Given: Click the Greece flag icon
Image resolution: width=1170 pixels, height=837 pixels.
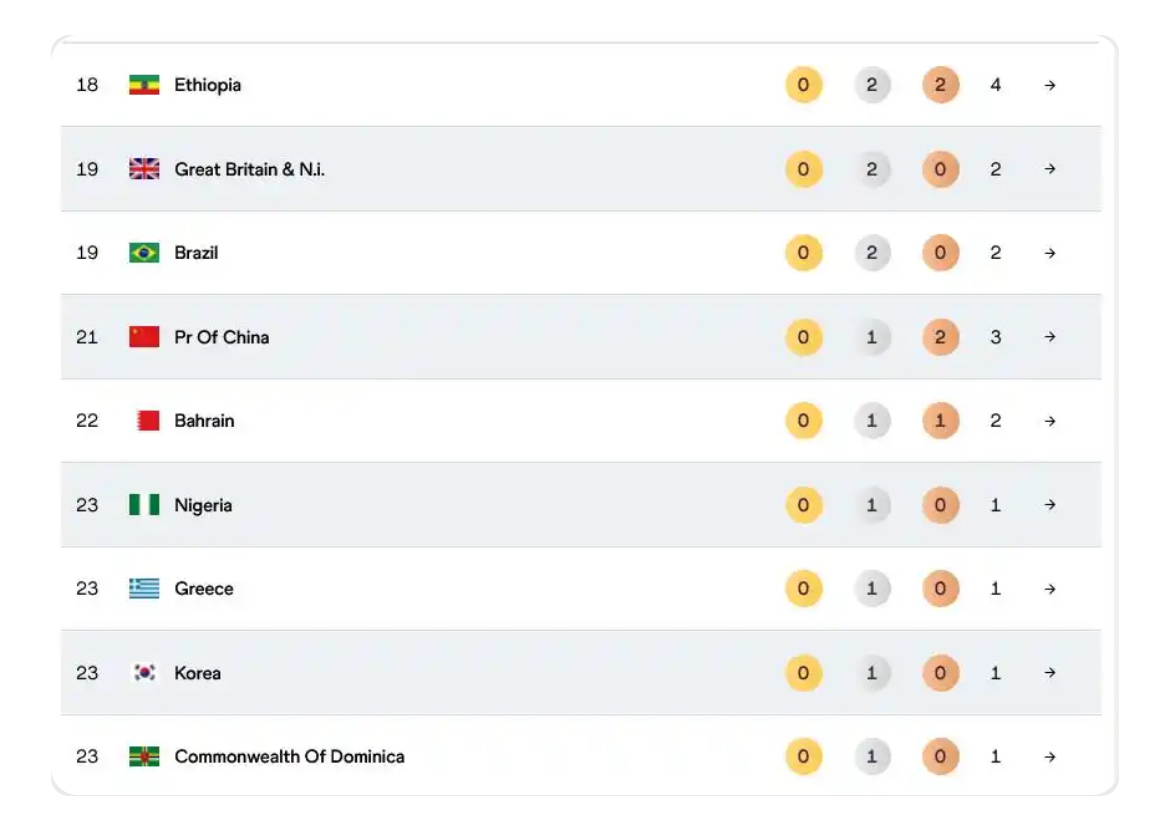Looking at the screenshot, I should coord(144,589).
